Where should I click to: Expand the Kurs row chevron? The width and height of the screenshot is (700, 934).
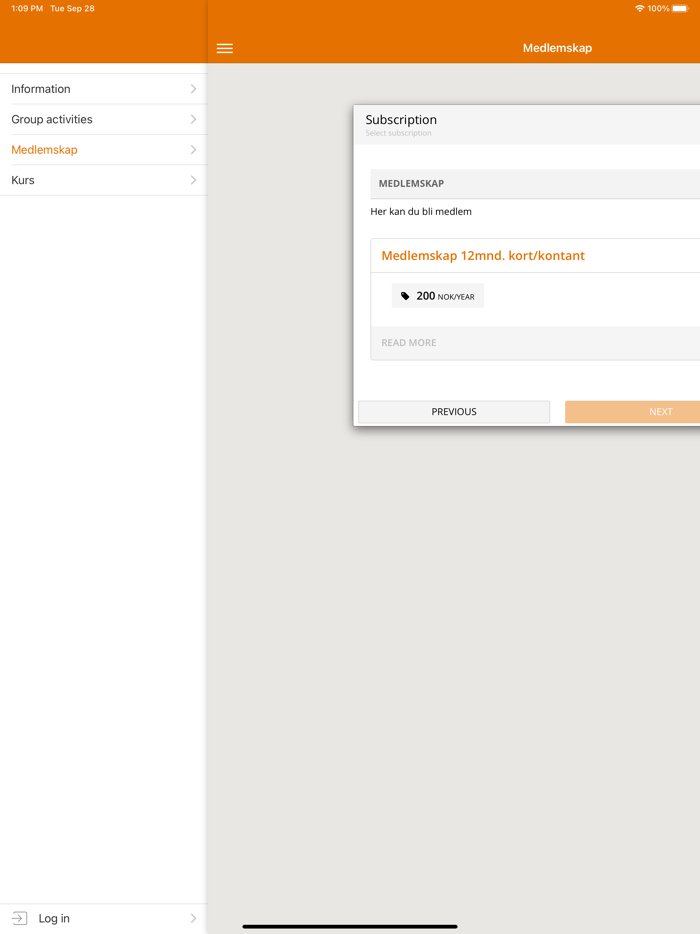[193, 180]
